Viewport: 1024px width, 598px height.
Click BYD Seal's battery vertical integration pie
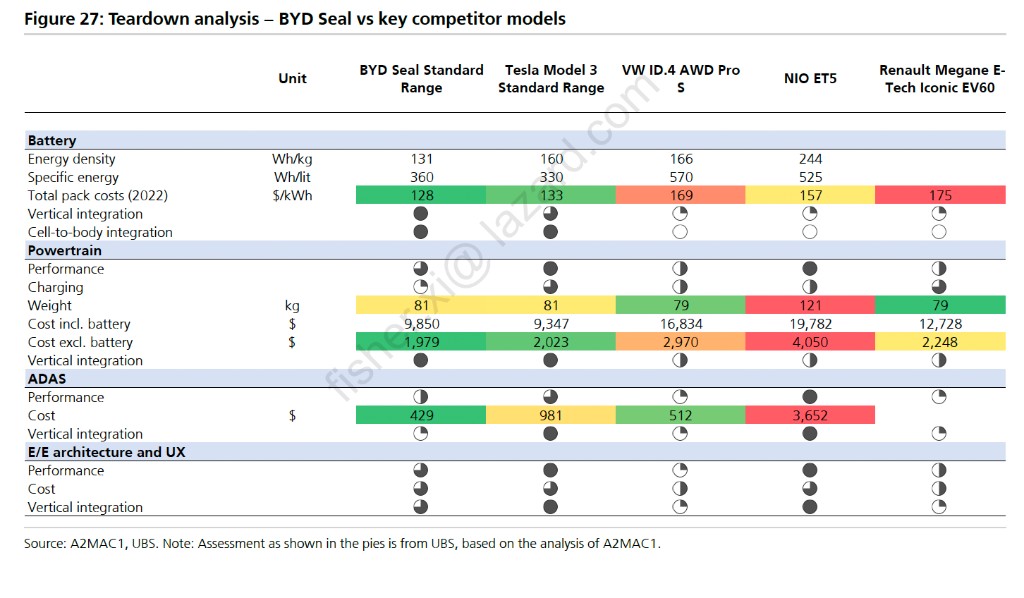coord(421,214)
